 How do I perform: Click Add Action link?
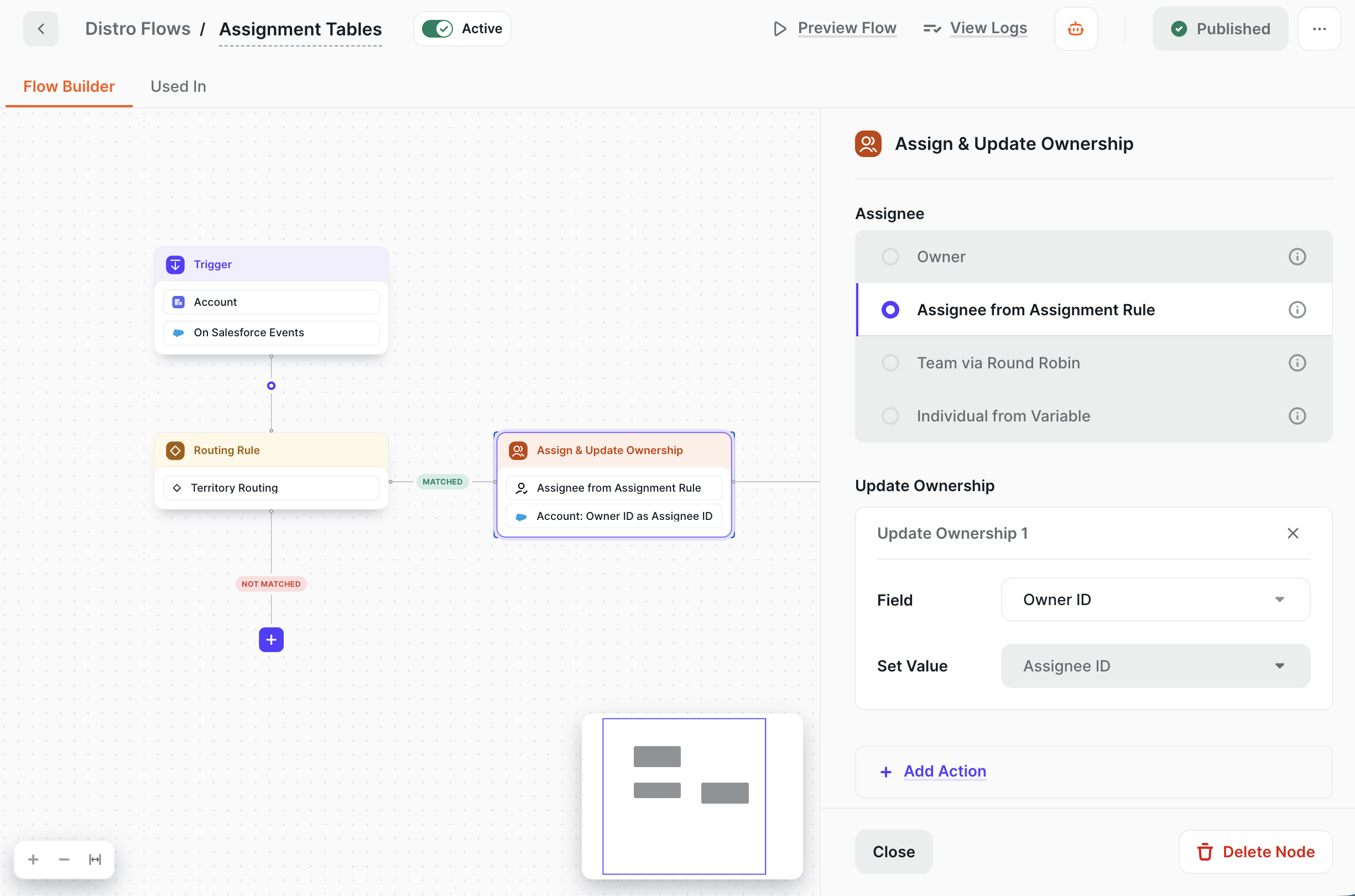coord(945,771)
